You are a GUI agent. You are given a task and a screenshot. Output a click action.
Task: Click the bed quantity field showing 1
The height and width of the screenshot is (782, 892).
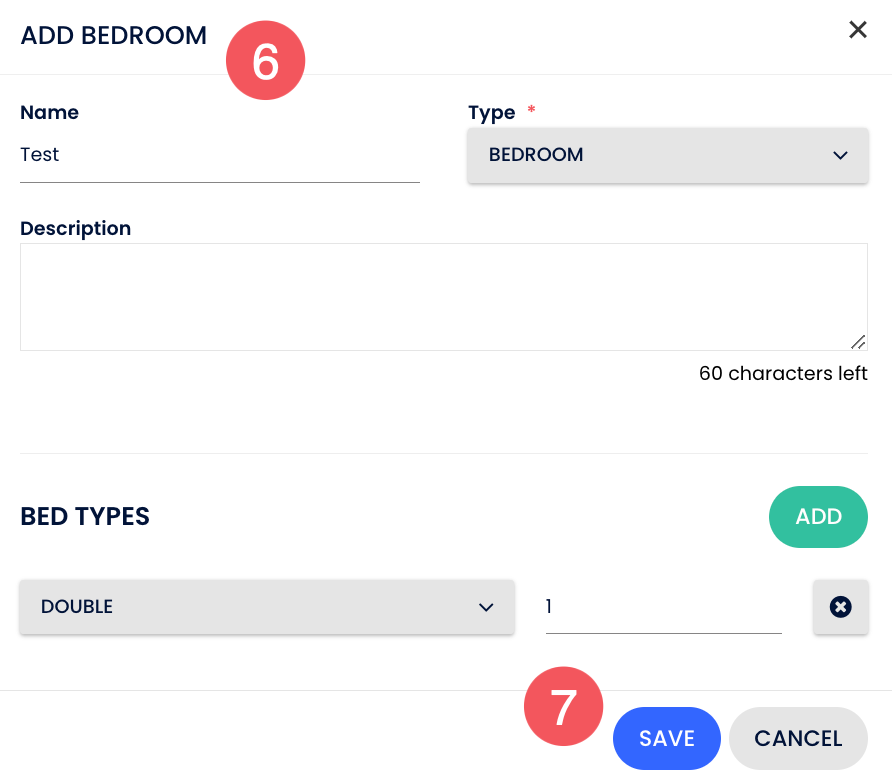point(663,607)
